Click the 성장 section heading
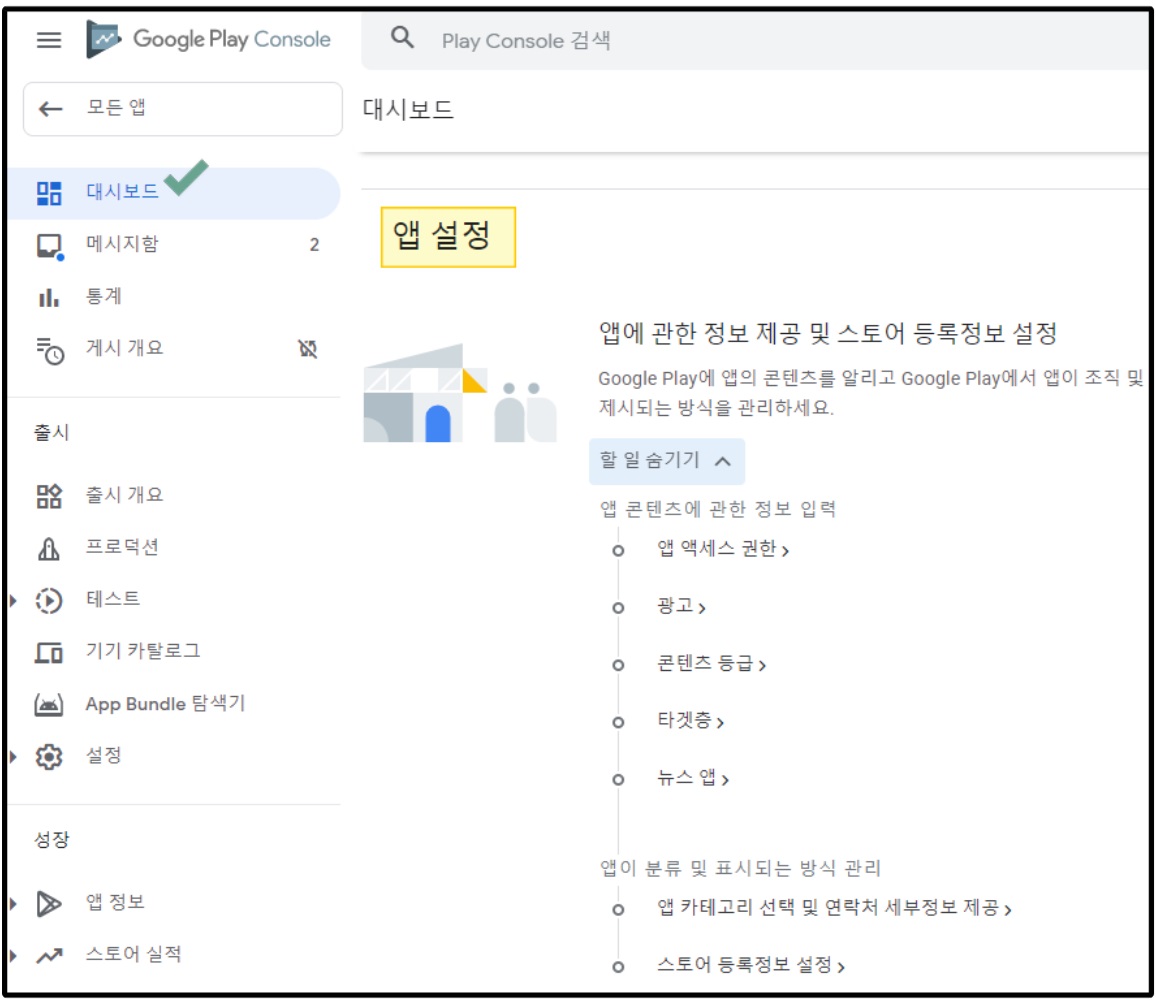This screenshot has height=1000, width=1156. point(52,840)
